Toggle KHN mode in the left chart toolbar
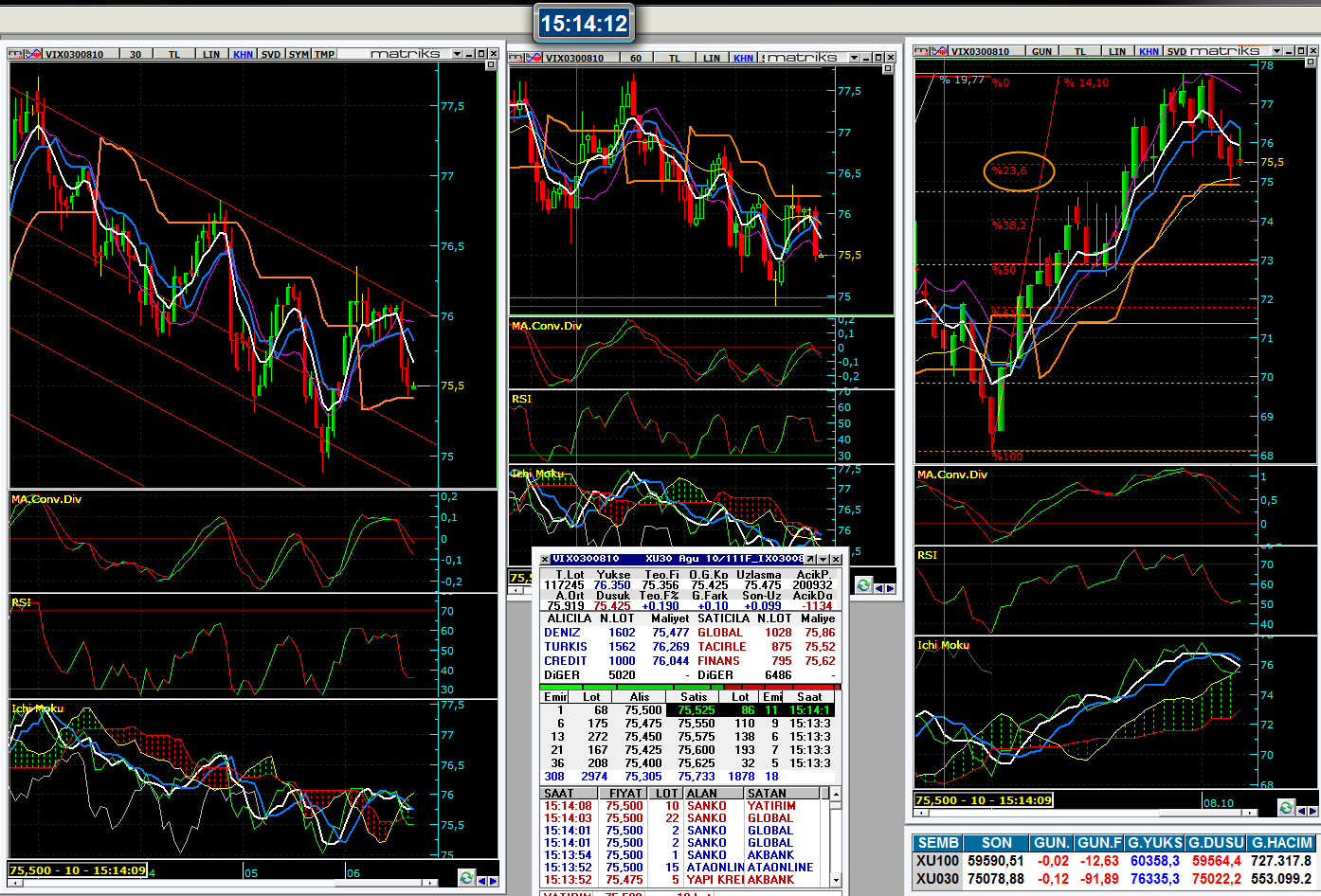The width and height of the screenshot is (1321, 896). pos(243,54)
